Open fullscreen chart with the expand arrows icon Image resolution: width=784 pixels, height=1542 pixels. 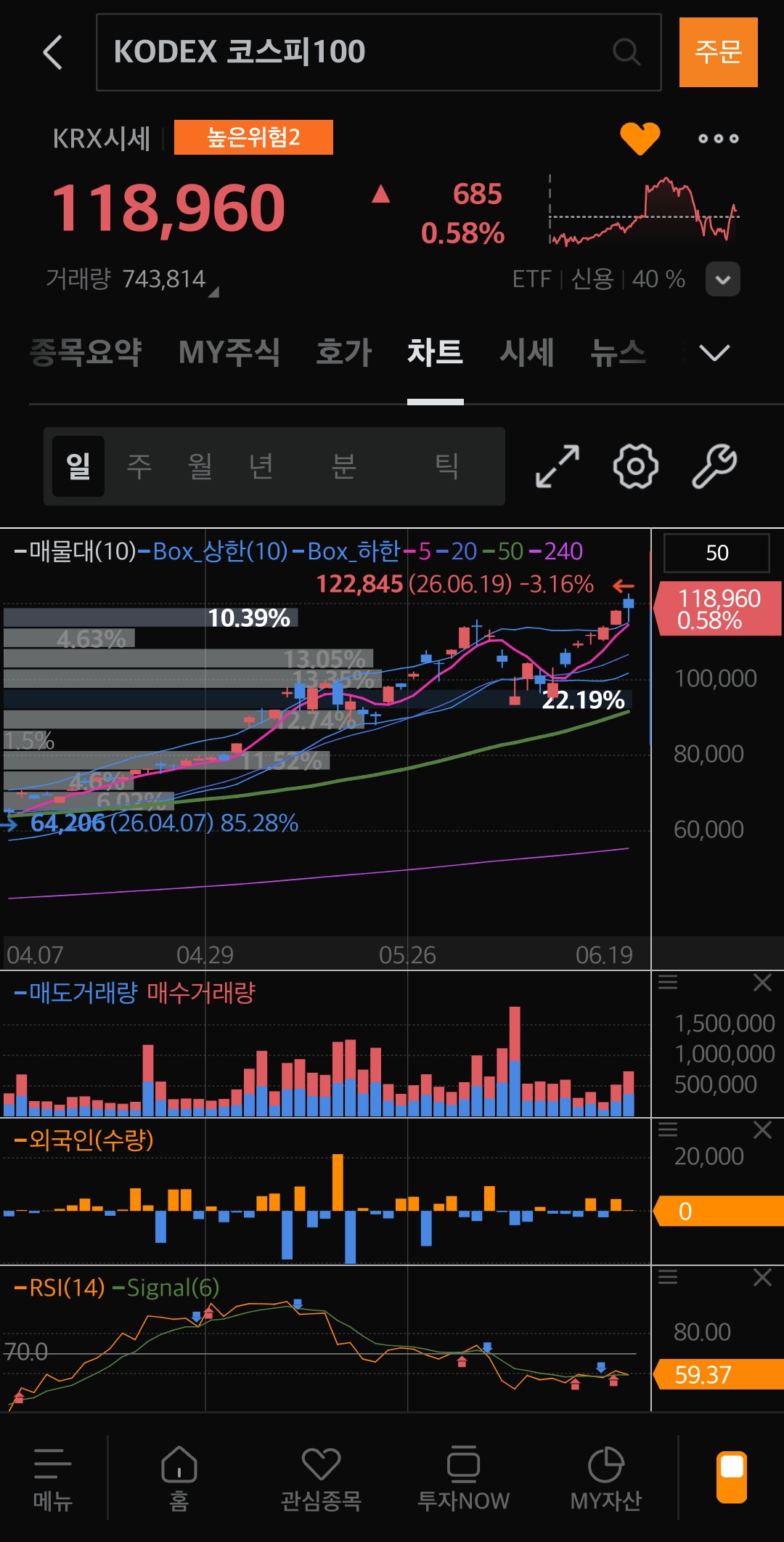coord(558,466)
